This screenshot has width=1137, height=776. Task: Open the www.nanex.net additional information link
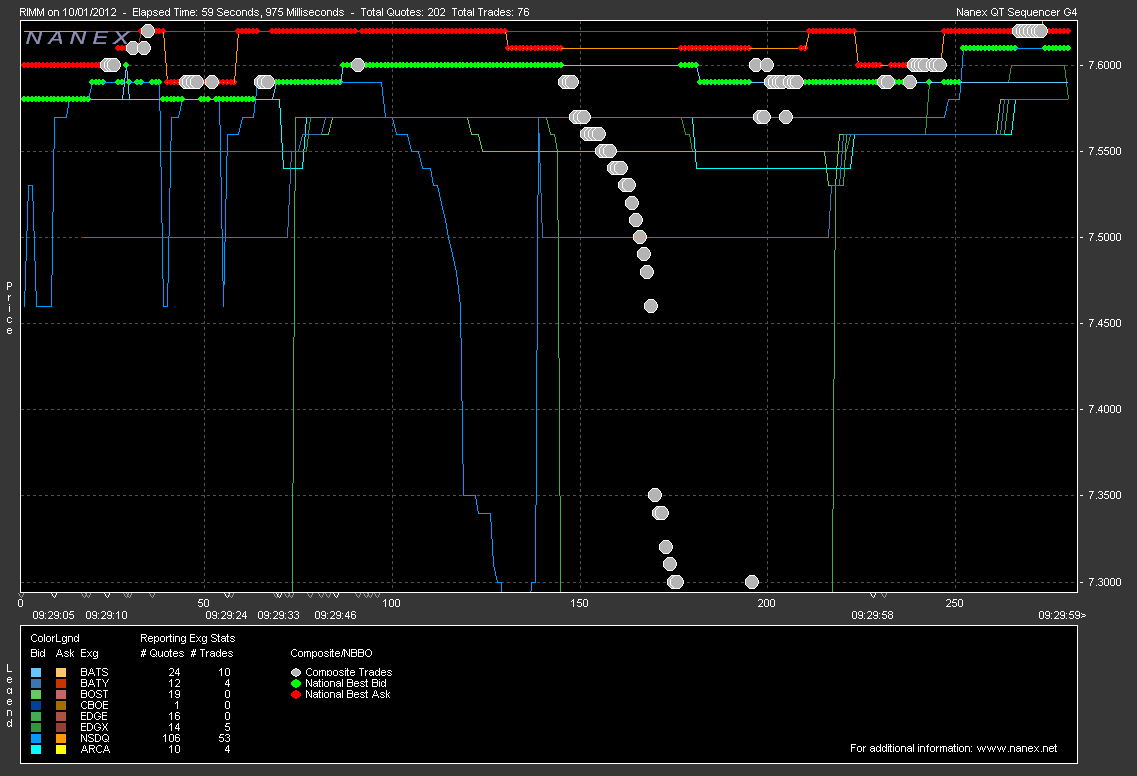click(x=1017, y=748)
